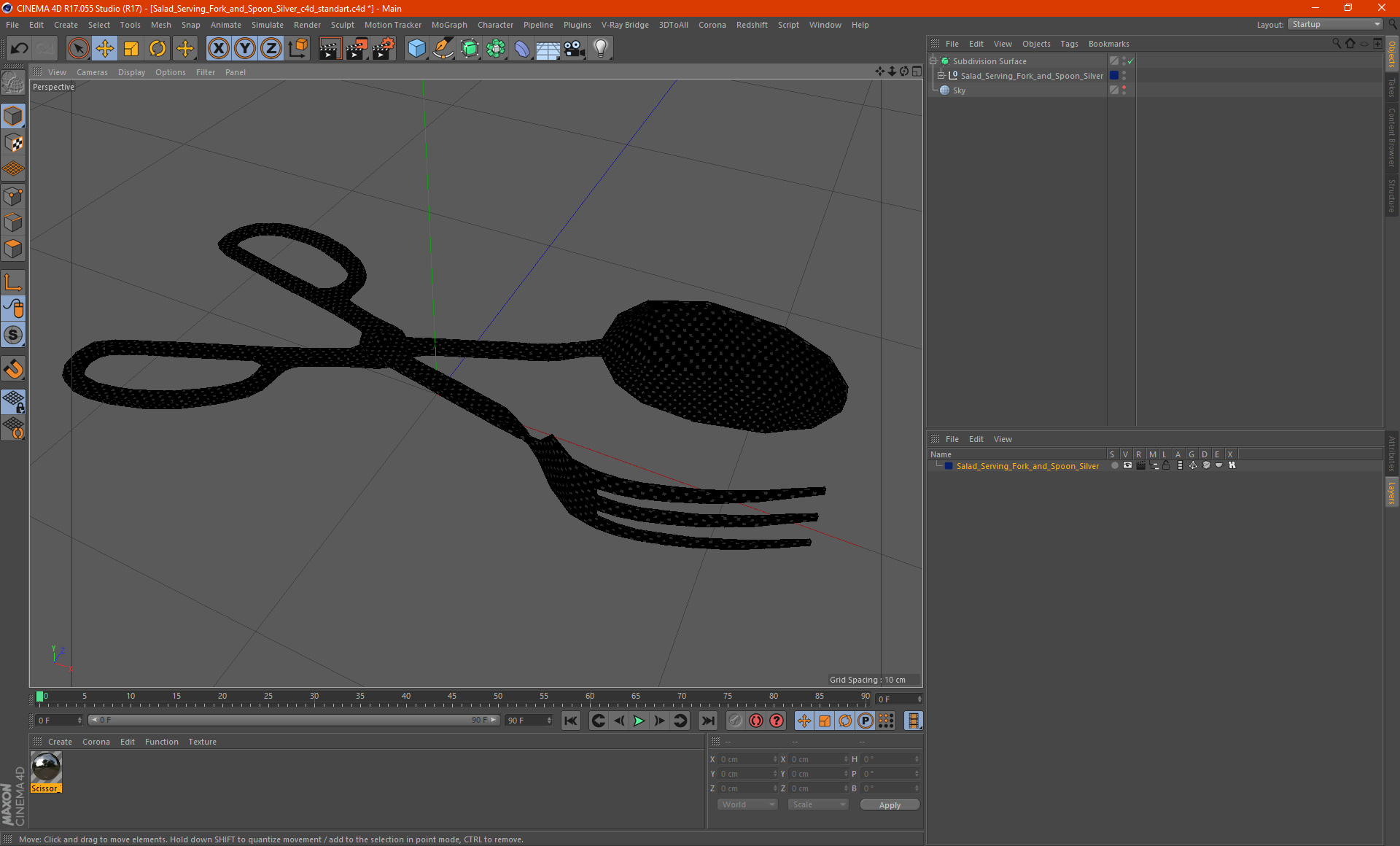Add a Light object

[601, 49]
